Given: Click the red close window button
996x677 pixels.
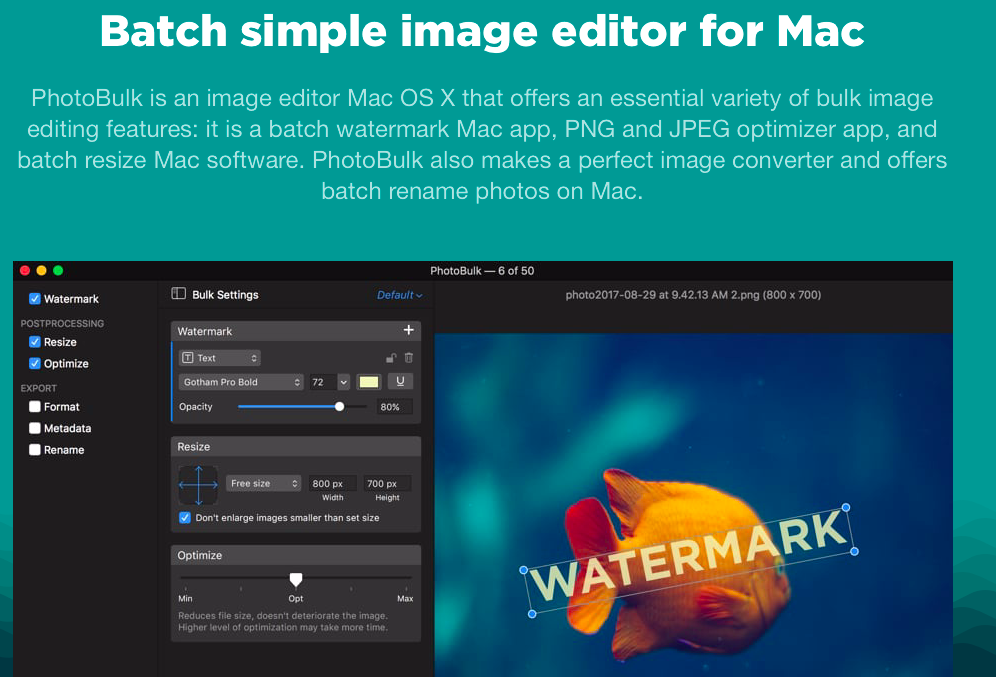Looking at the screenshot, I should tap(25, 271).
